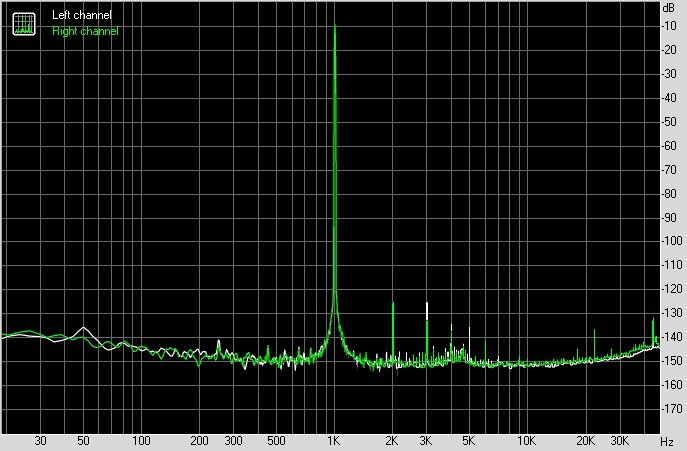Image resolution: width=687 pixels, height=451 pixels.
Task: Click the 5K frequency axis label
Action: [469, 440]
